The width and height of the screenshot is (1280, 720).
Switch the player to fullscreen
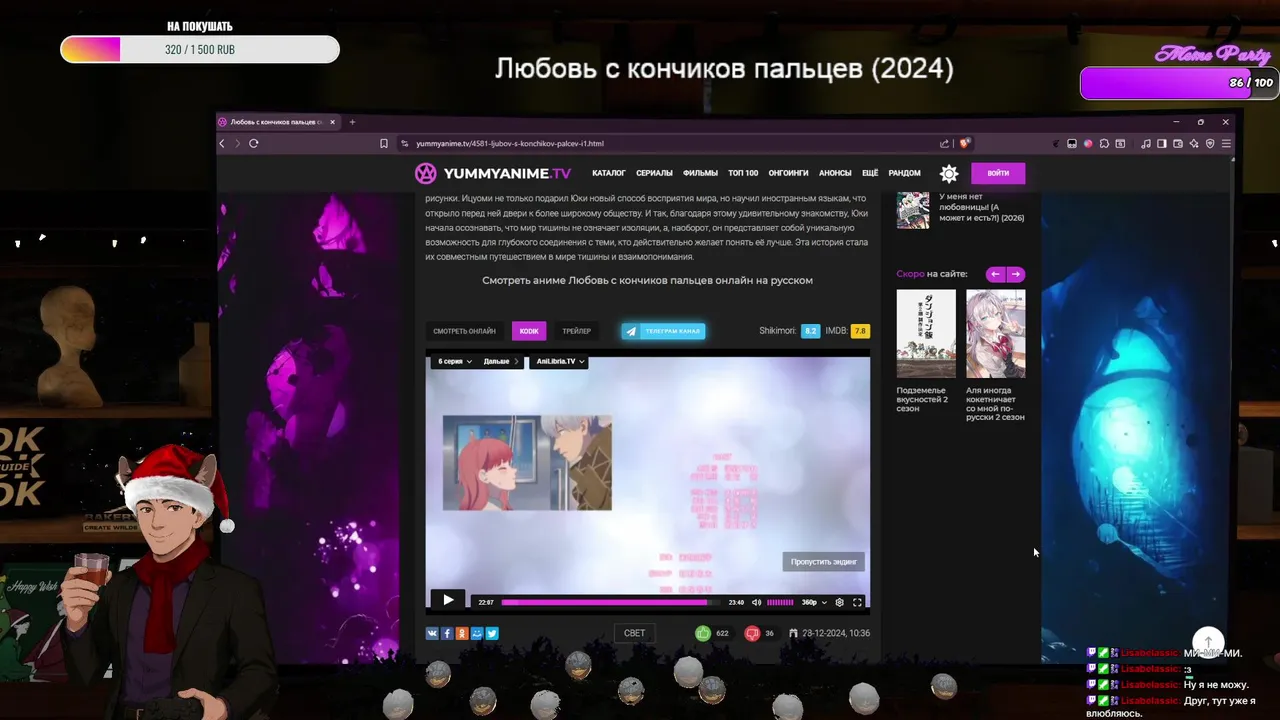pos(857,602)
